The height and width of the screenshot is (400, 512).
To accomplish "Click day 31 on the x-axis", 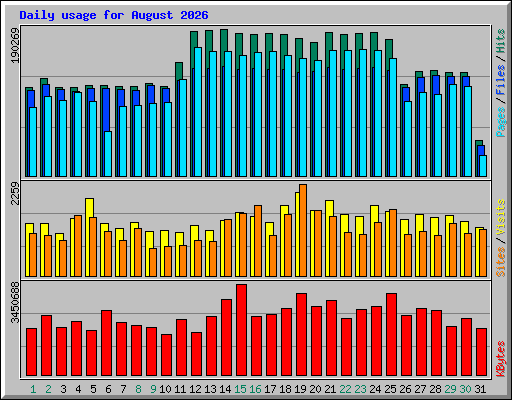I will tap(480, 389).
